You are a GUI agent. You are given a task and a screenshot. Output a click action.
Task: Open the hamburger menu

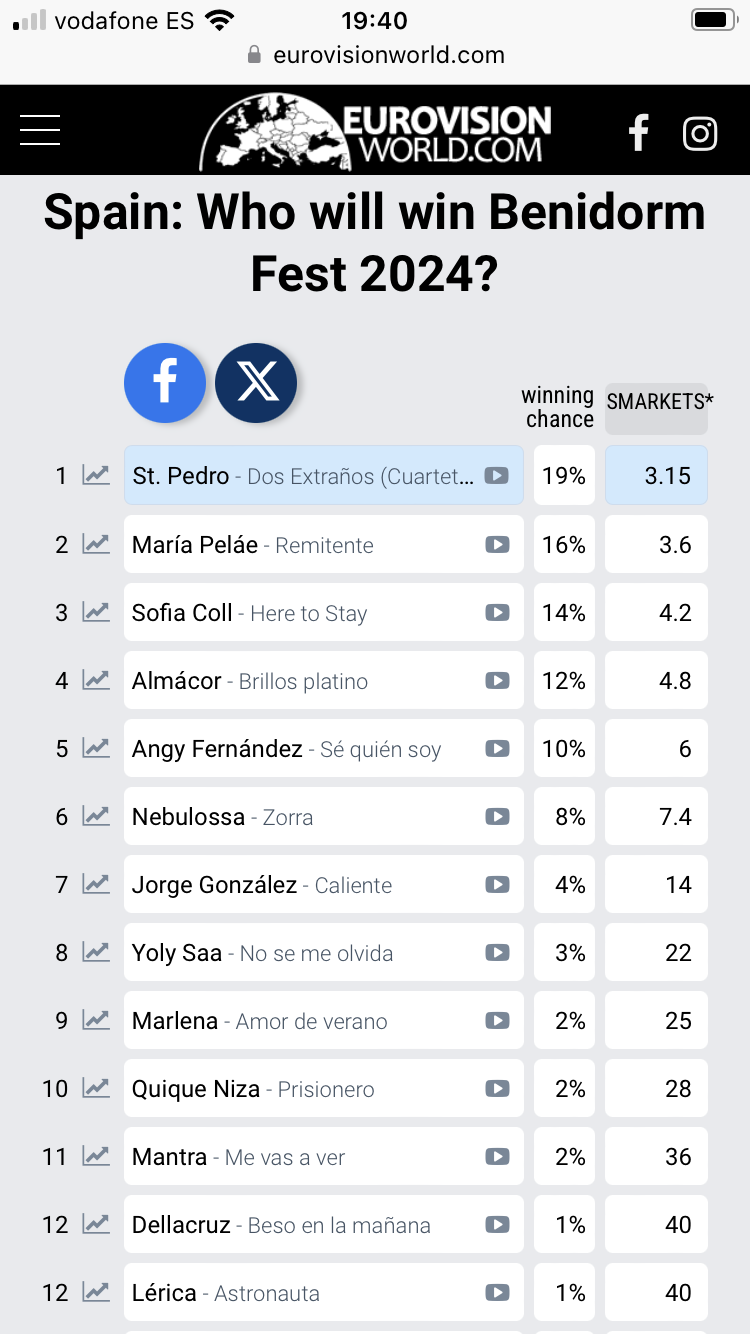tap(40, 130)
